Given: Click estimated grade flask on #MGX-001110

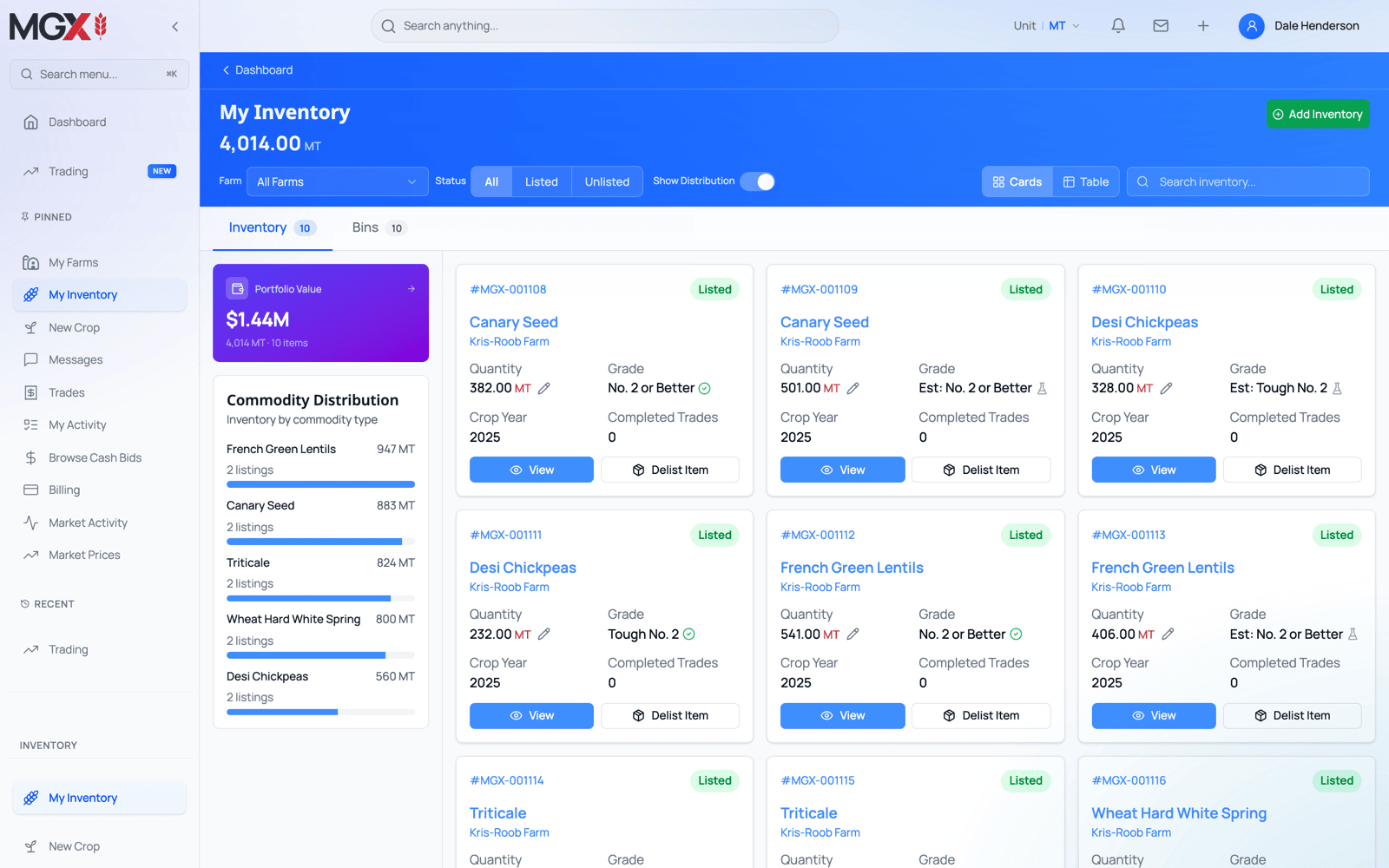Looking at the screenshot, I should pos(1338,388).
